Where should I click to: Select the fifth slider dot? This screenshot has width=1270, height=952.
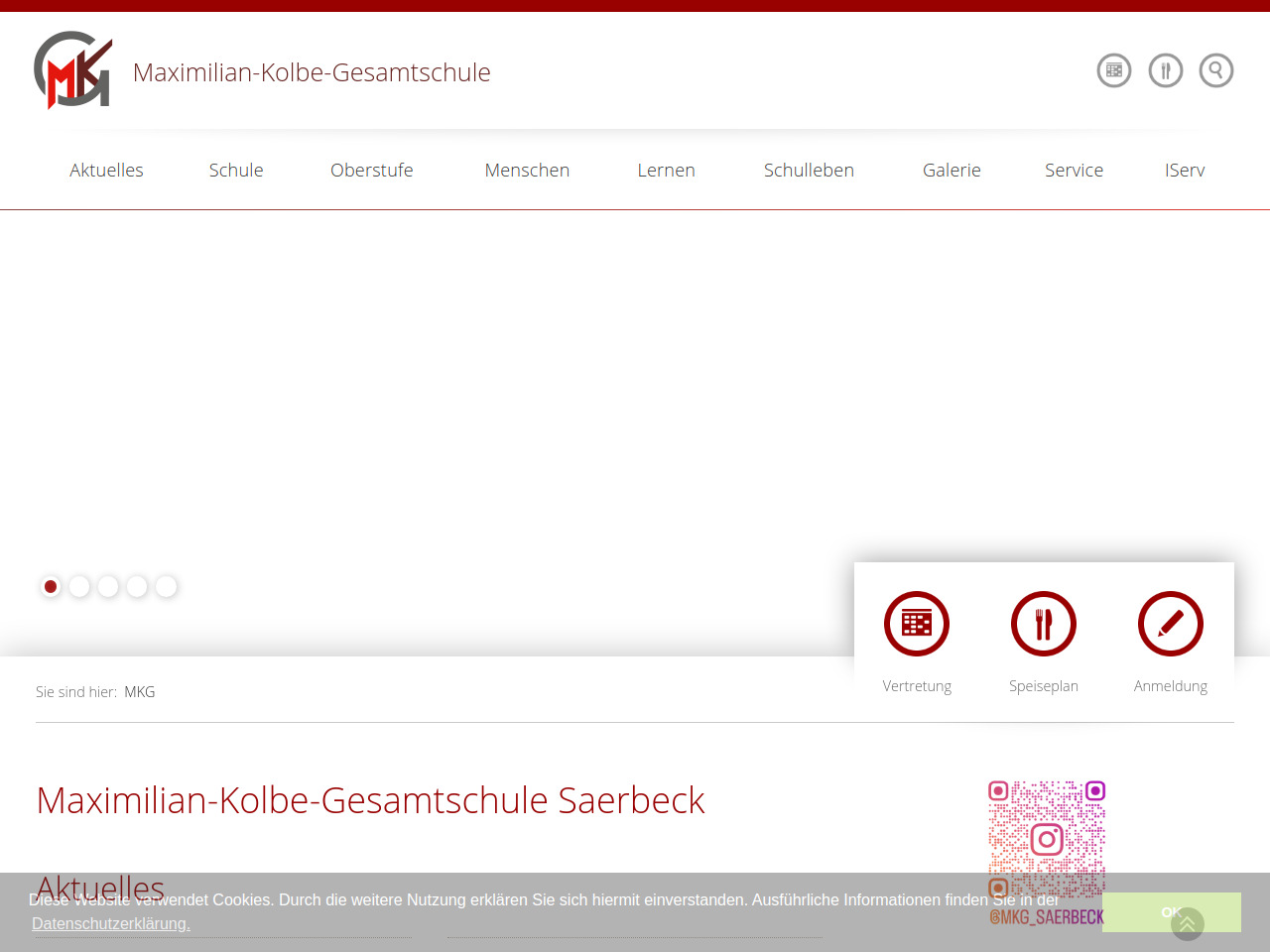tap(166, 587)
